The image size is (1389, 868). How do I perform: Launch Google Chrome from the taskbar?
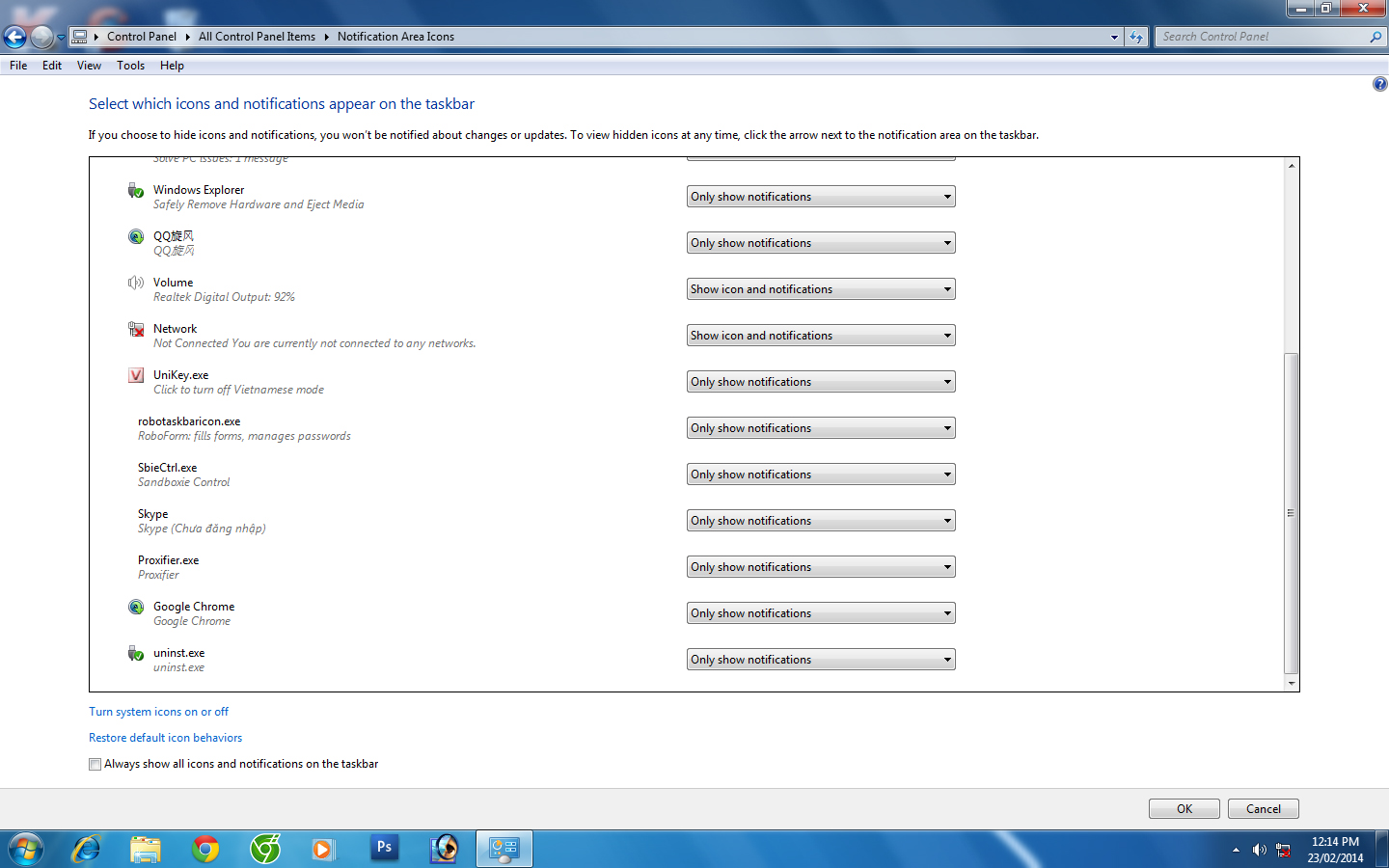[x=205, y=849]
